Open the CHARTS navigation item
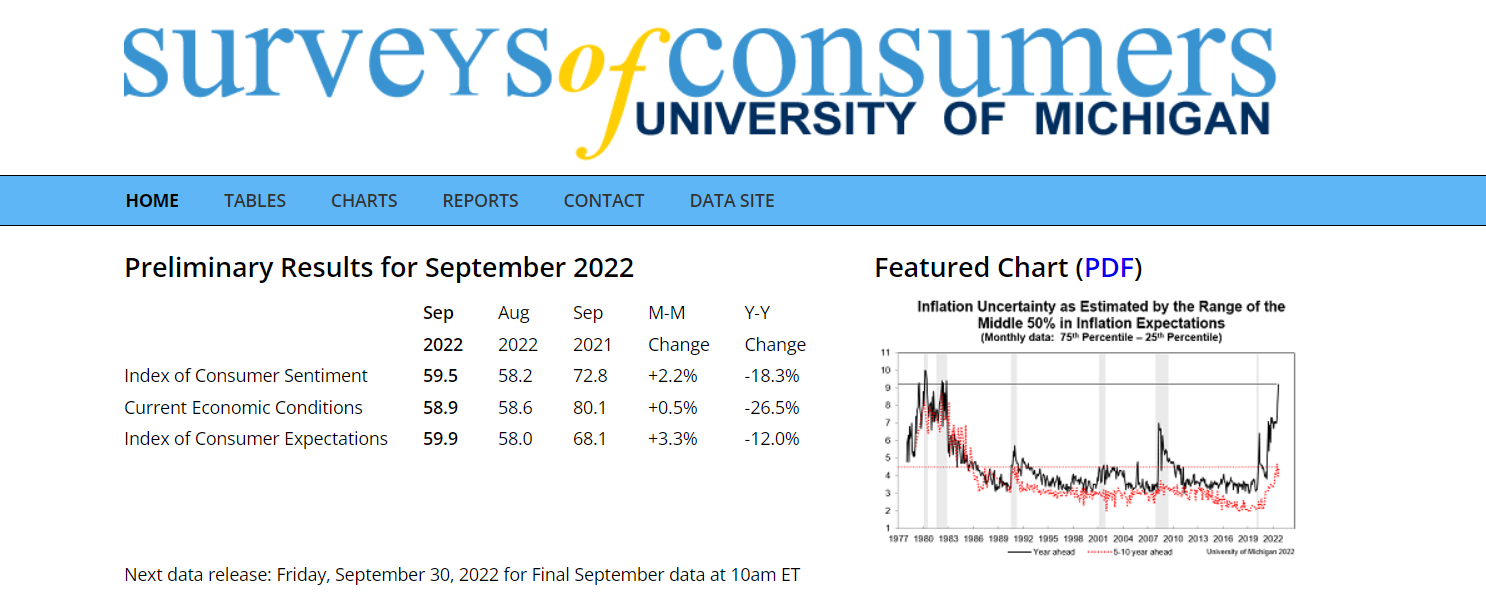 [364, 201]
